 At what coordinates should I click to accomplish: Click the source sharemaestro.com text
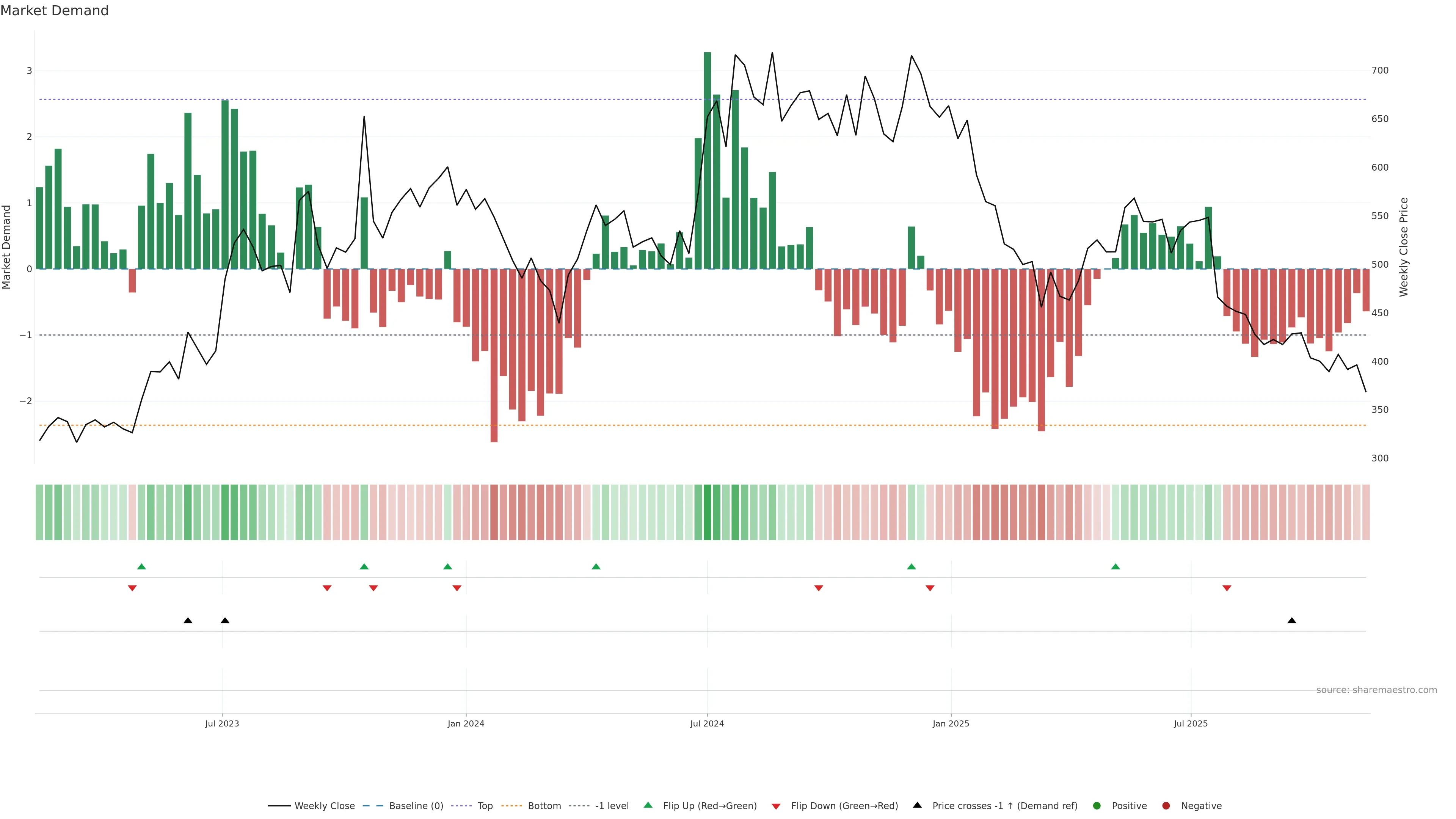1376,690
